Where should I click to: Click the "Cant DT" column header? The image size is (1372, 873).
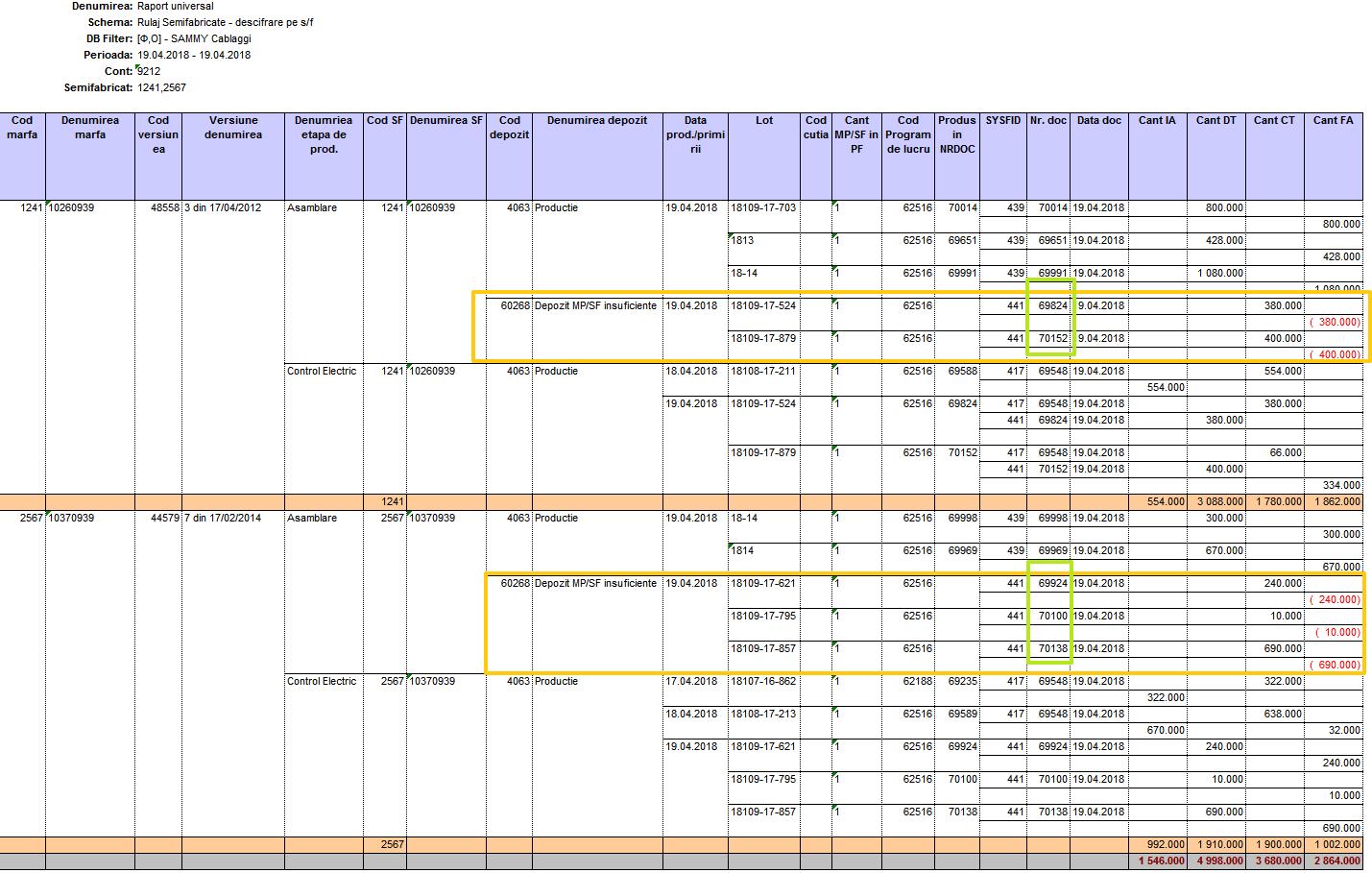(1216, 157)
